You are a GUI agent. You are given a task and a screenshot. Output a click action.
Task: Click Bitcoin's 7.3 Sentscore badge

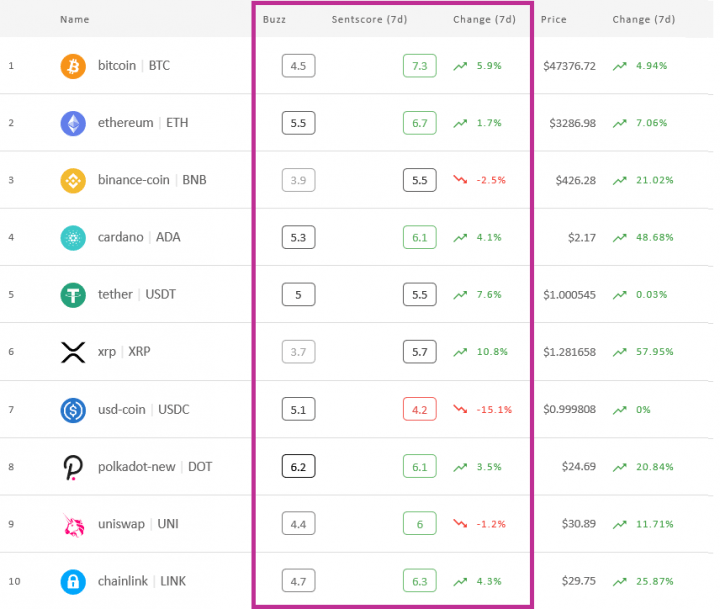pyautogui.click(x=419, y=66)
